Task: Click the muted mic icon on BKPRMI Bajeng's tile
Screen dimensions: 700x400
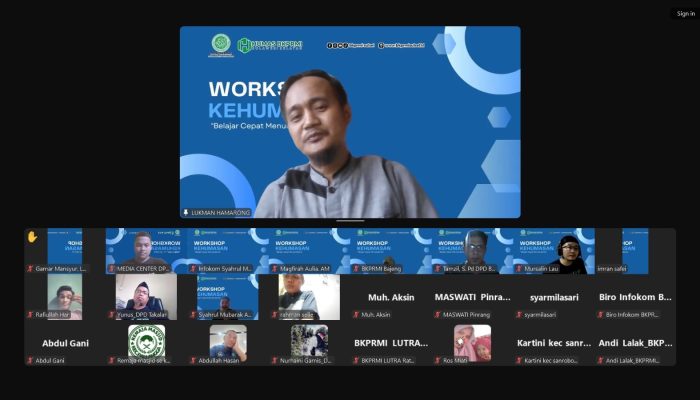Action: coord(357,269)
